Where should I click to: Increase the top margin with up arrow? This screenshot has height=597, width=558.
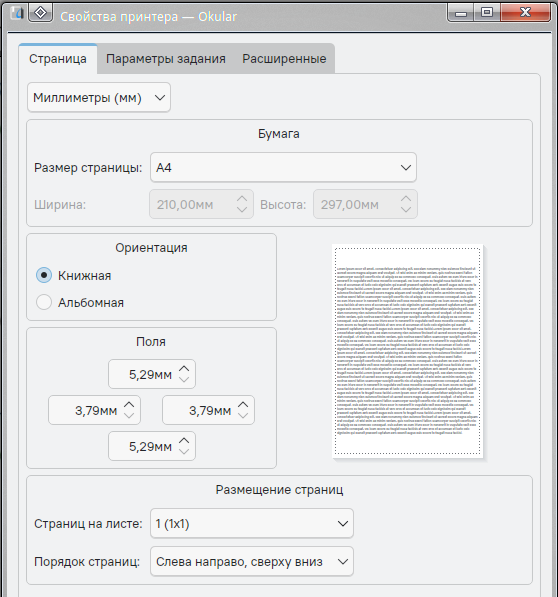pos(184,369)
